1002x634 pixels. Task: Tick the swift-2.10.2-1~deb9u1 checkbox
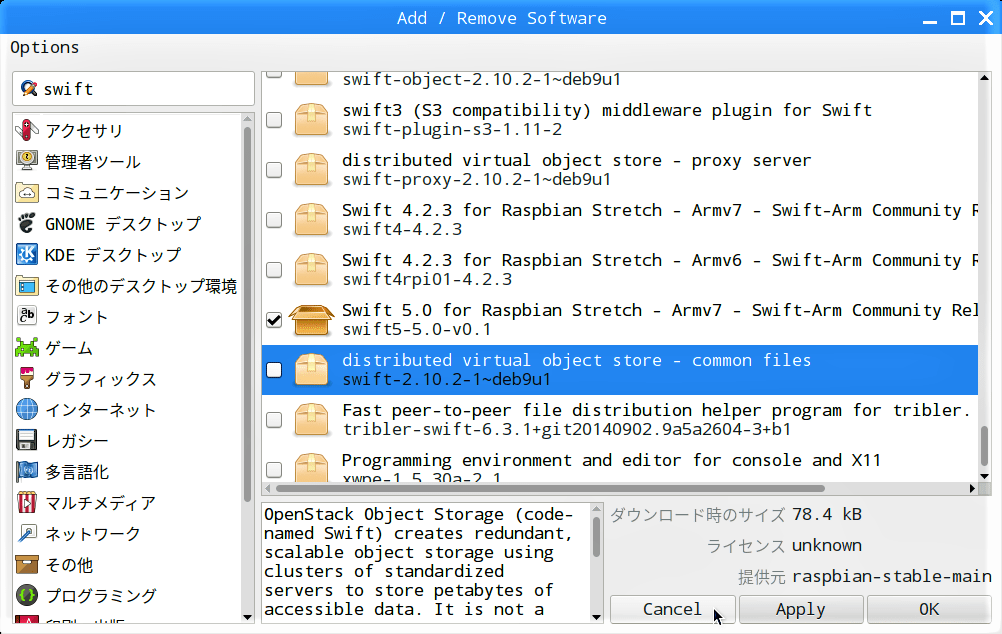tap(274, 369)
